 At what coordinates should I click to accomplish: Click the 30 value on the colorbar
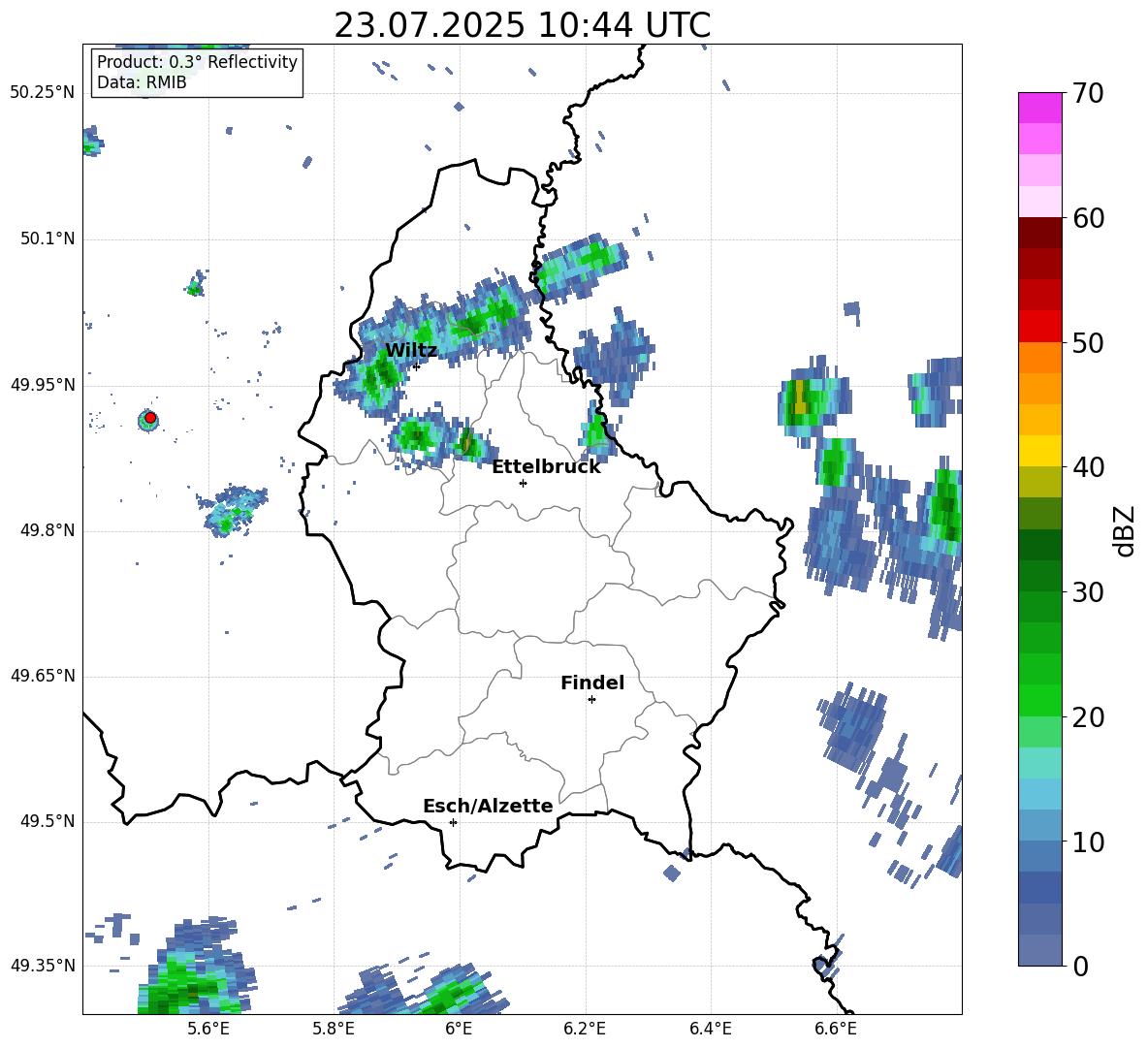1087,592
